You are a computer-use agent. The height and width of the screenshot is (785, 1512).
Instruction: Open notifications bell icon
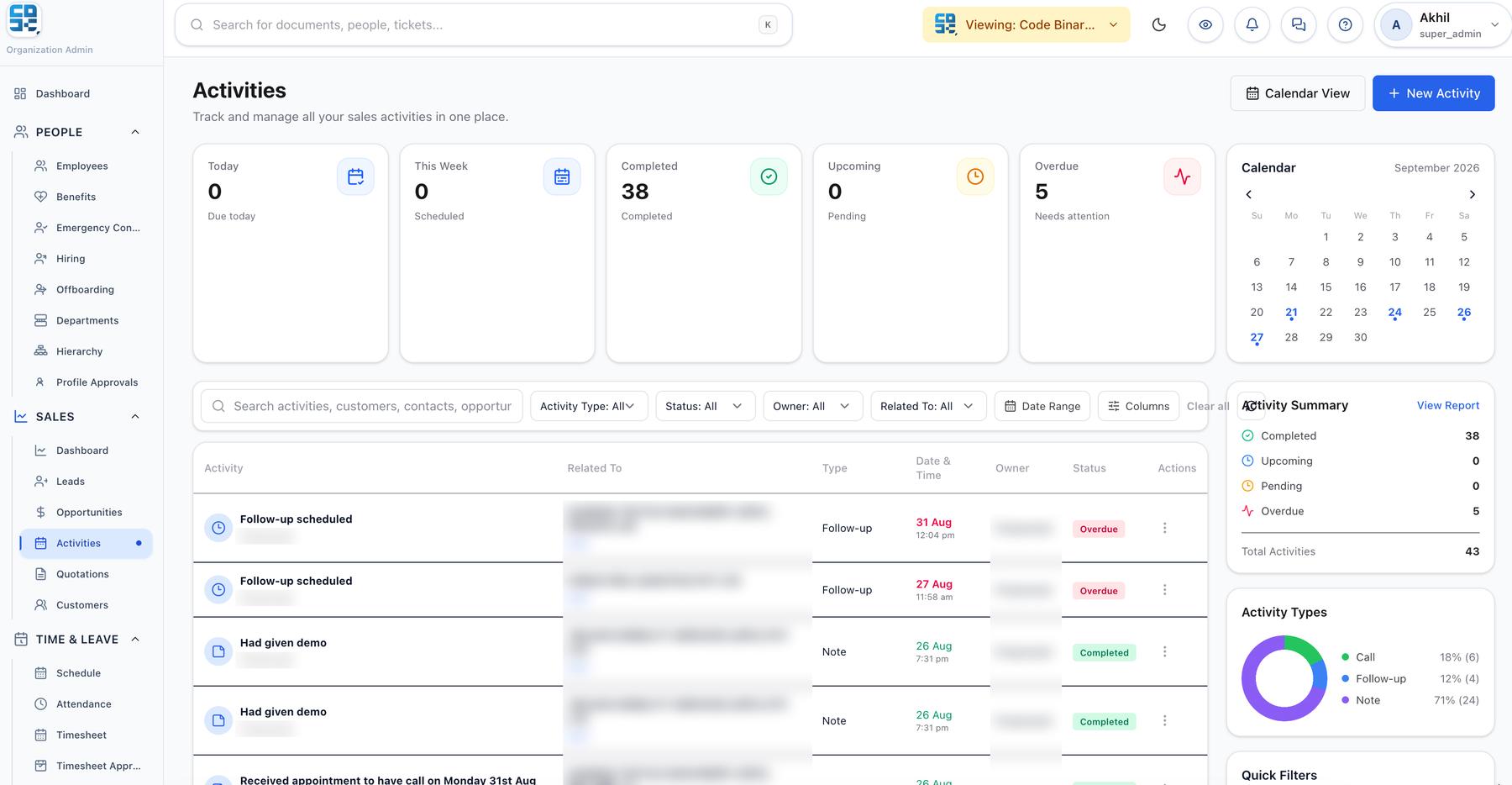(x=1252, y=25)
